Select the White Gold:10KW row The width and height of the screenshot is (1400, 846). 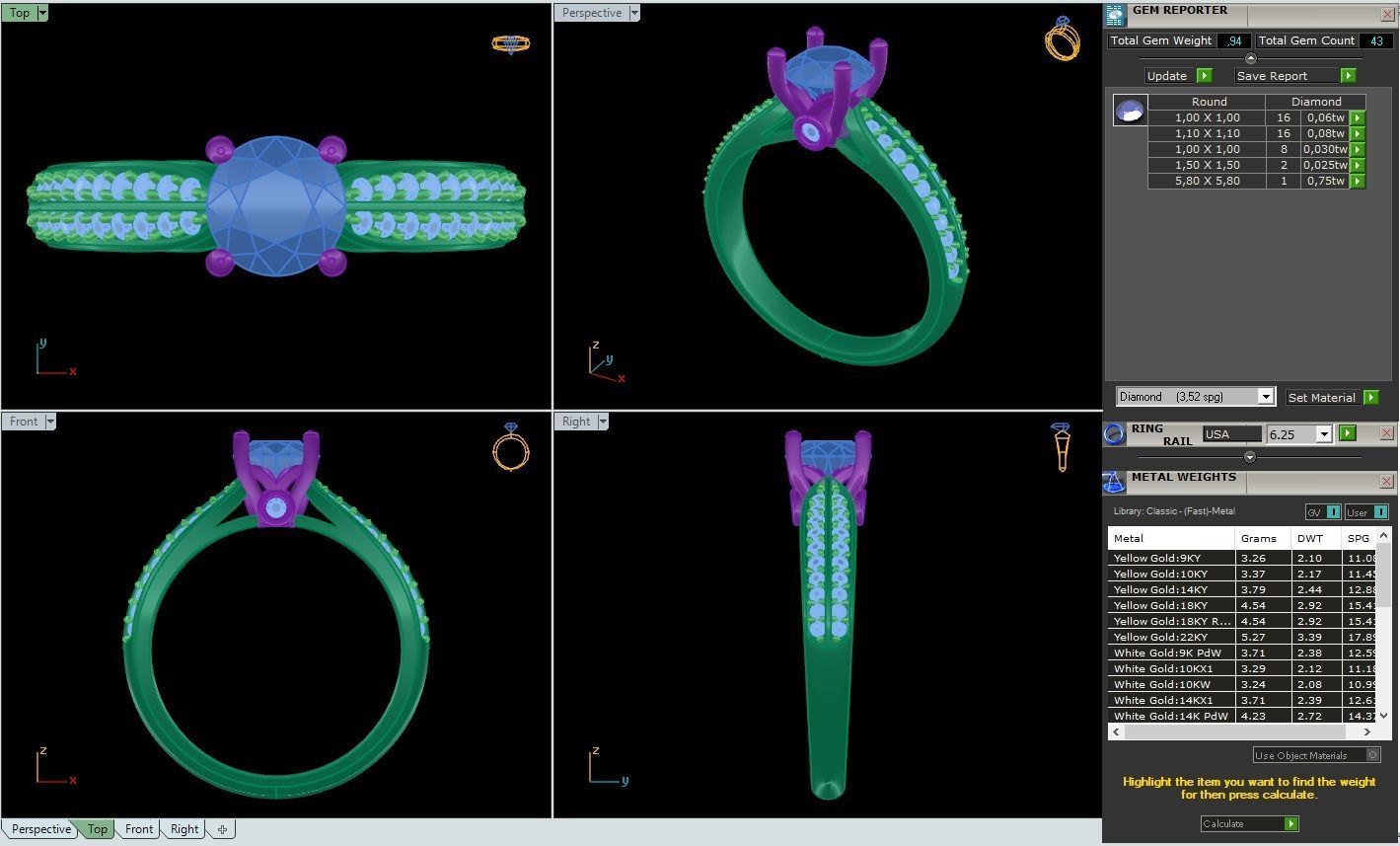[x=1242, y=684]
